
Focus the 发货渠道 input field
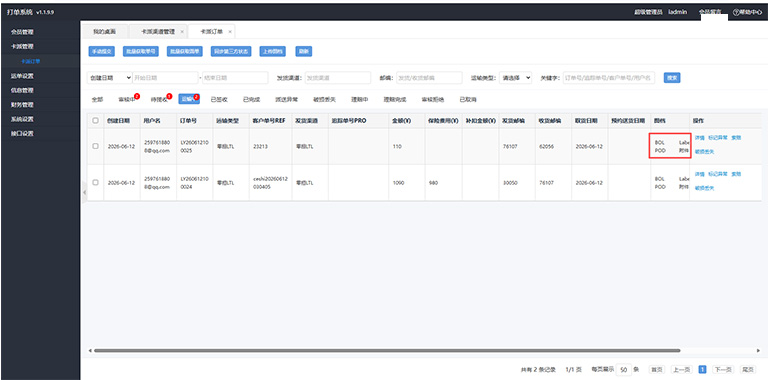(x=337, y=78)
